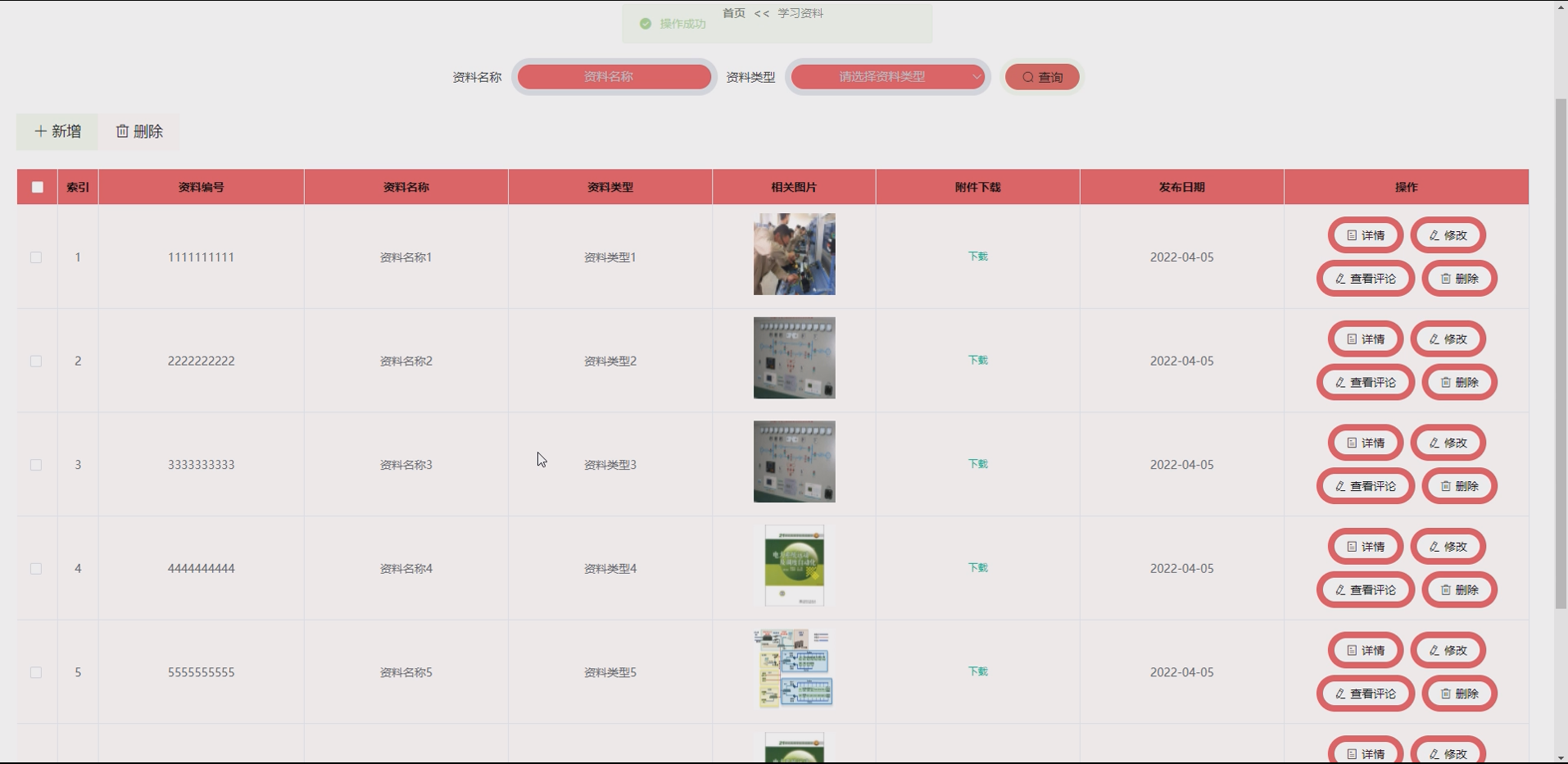The image size is (1568, 764).
Task: Check the checkbox for row 2222222222
Action: [x=36, y=362]
